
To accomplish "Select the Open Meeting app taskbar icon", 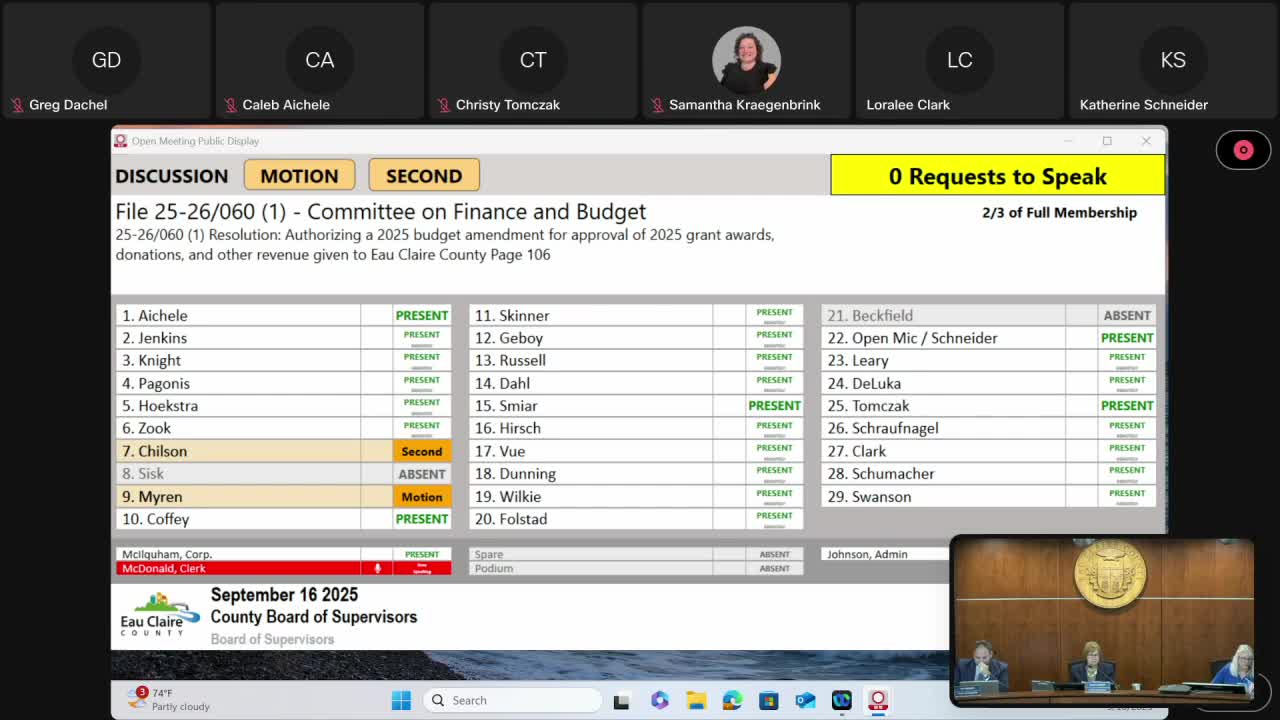I will coord(878,700).
